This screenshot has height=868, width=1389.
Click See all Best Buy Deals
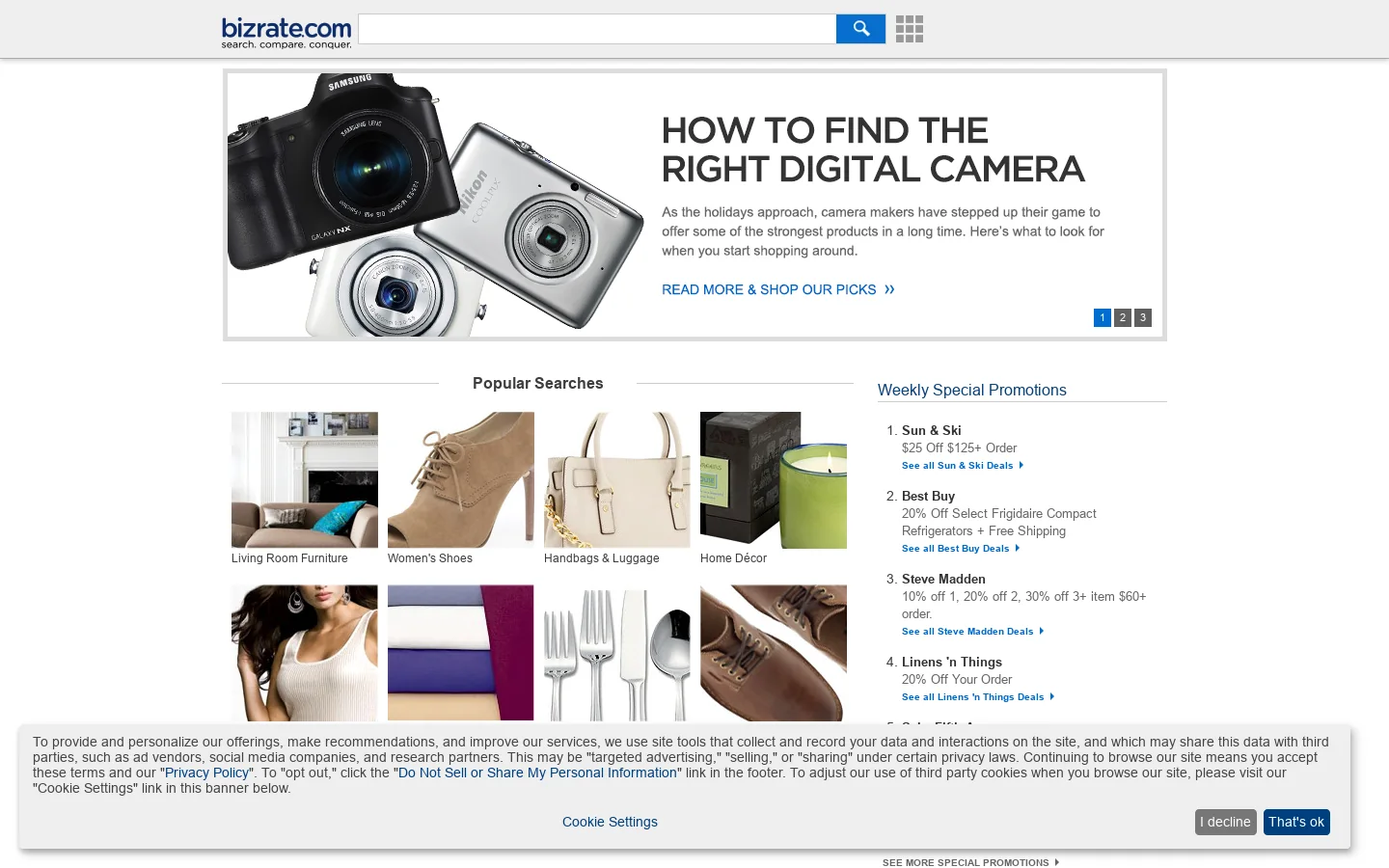point(961,549)
